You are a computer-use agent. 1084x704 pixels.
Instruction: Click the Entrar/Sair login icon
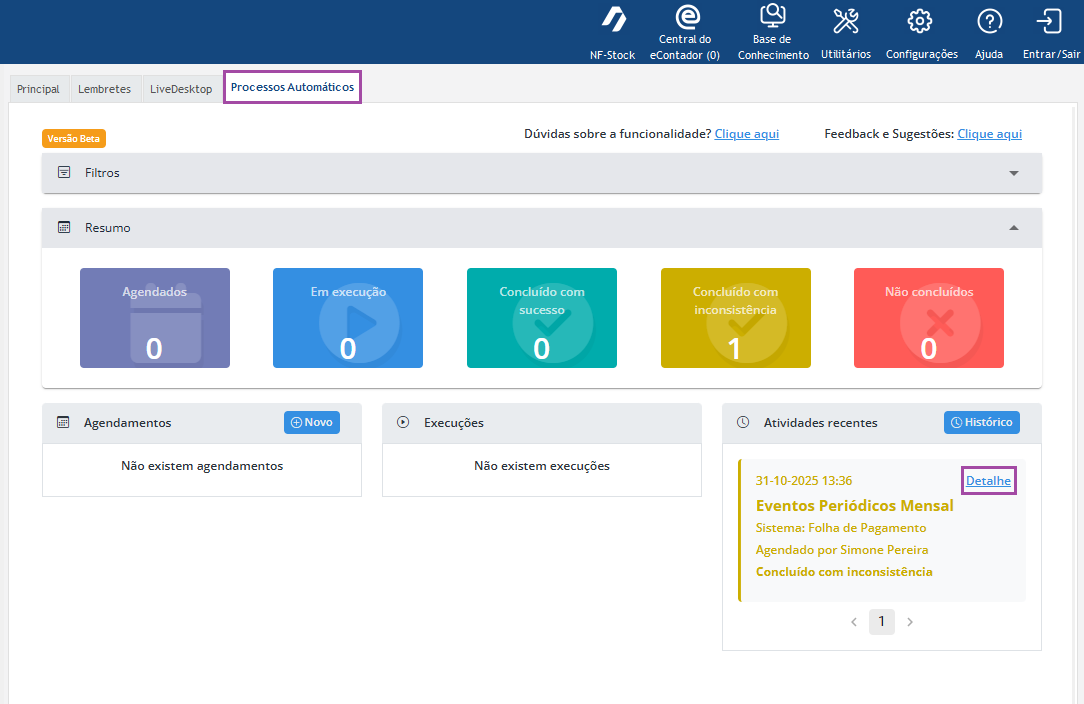click(1050, 21)
